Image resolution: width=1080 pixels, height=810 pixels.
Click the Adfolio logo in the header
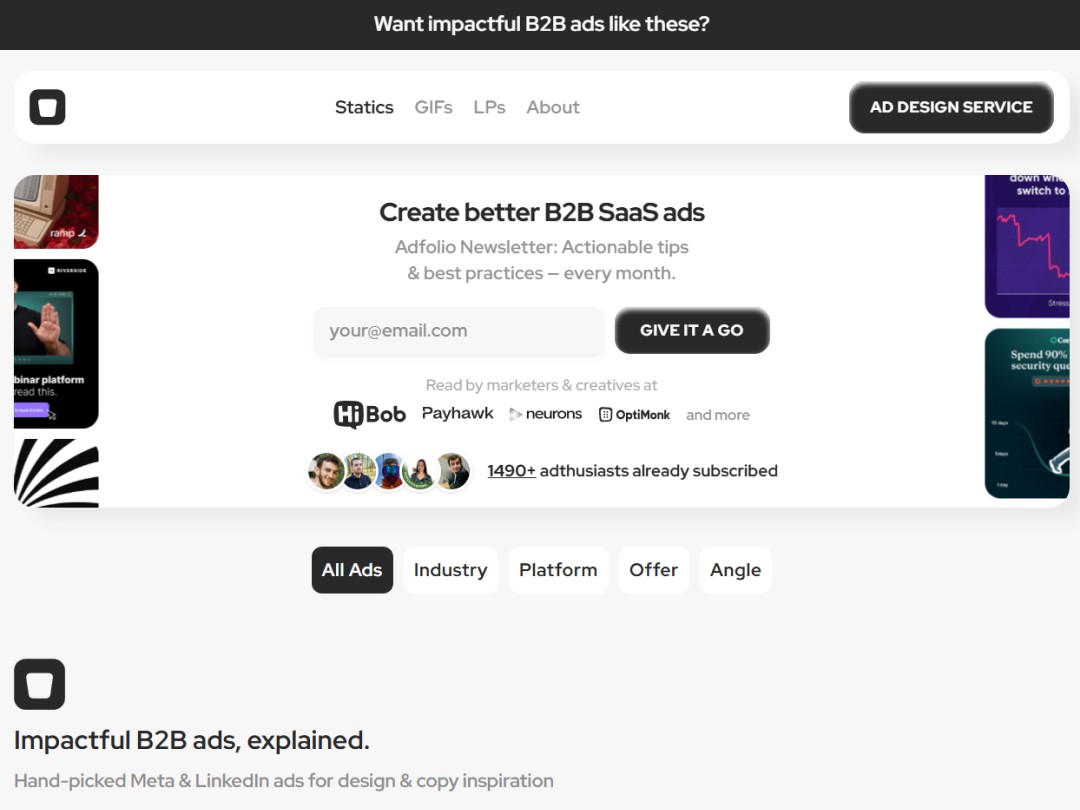tap(47, 107)
